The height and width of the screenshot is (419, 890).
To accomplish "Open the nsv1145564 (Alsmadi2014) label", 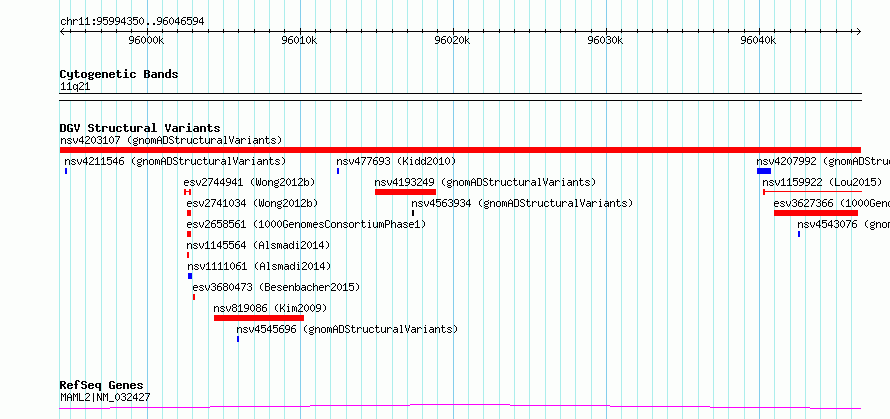I will tap(258, 245).
